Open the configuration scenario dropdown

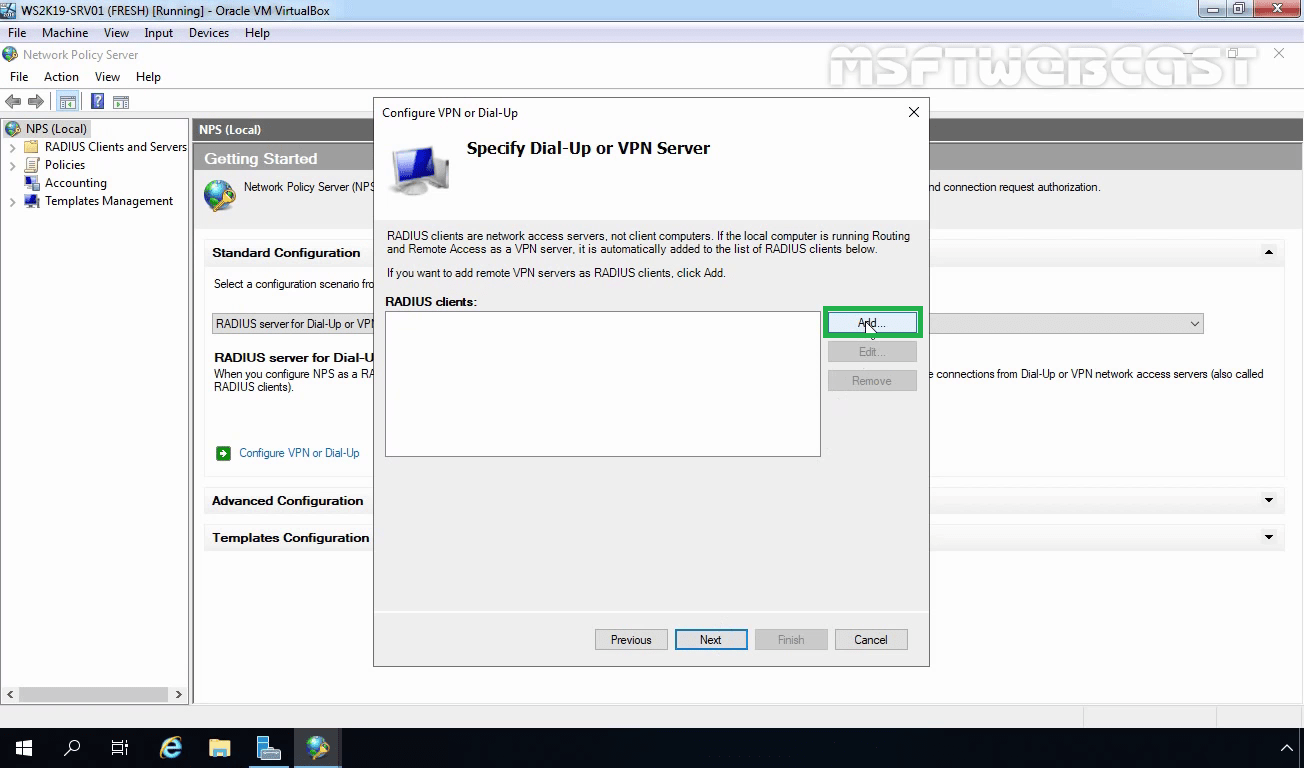coord(1194,324)
